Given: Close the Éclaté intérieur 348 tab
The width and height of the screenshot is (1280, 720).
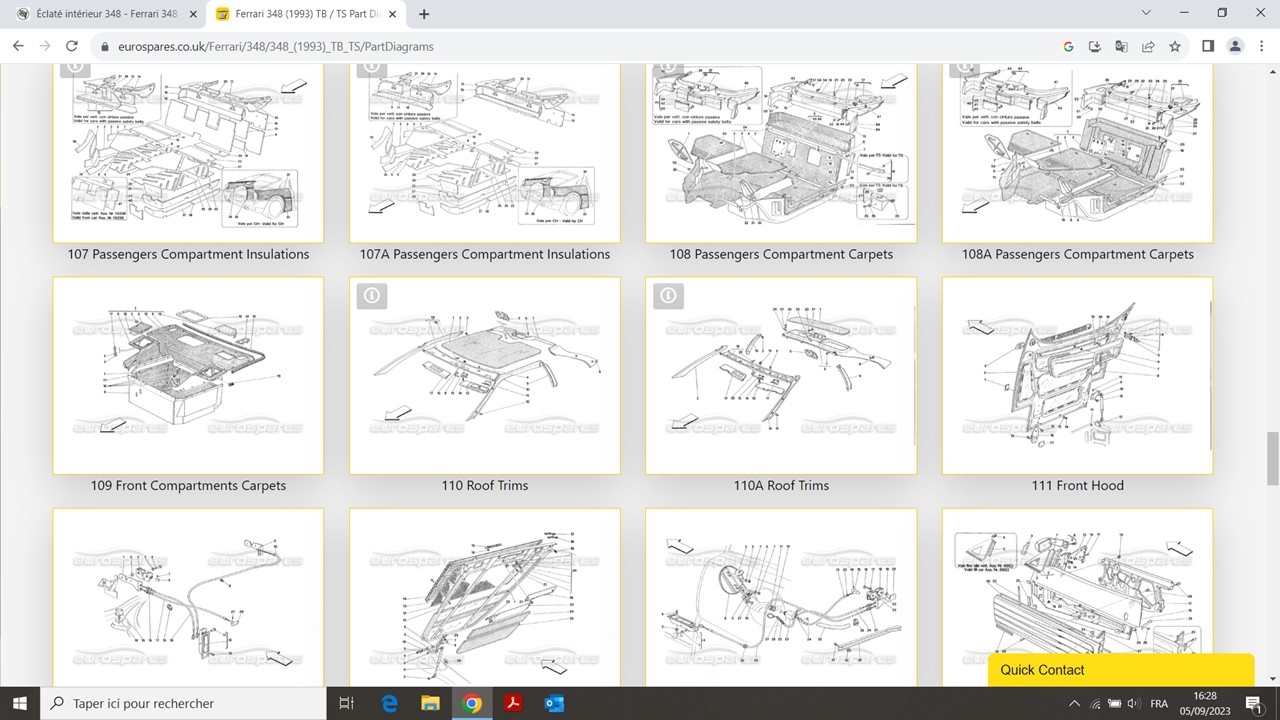Looking at the screenshot, I should click(x=193, y=14).
